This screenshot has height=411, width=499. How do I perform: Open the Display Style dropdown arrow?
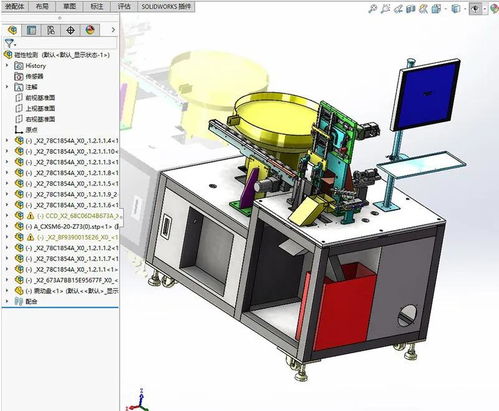click(x=465, y=9)
